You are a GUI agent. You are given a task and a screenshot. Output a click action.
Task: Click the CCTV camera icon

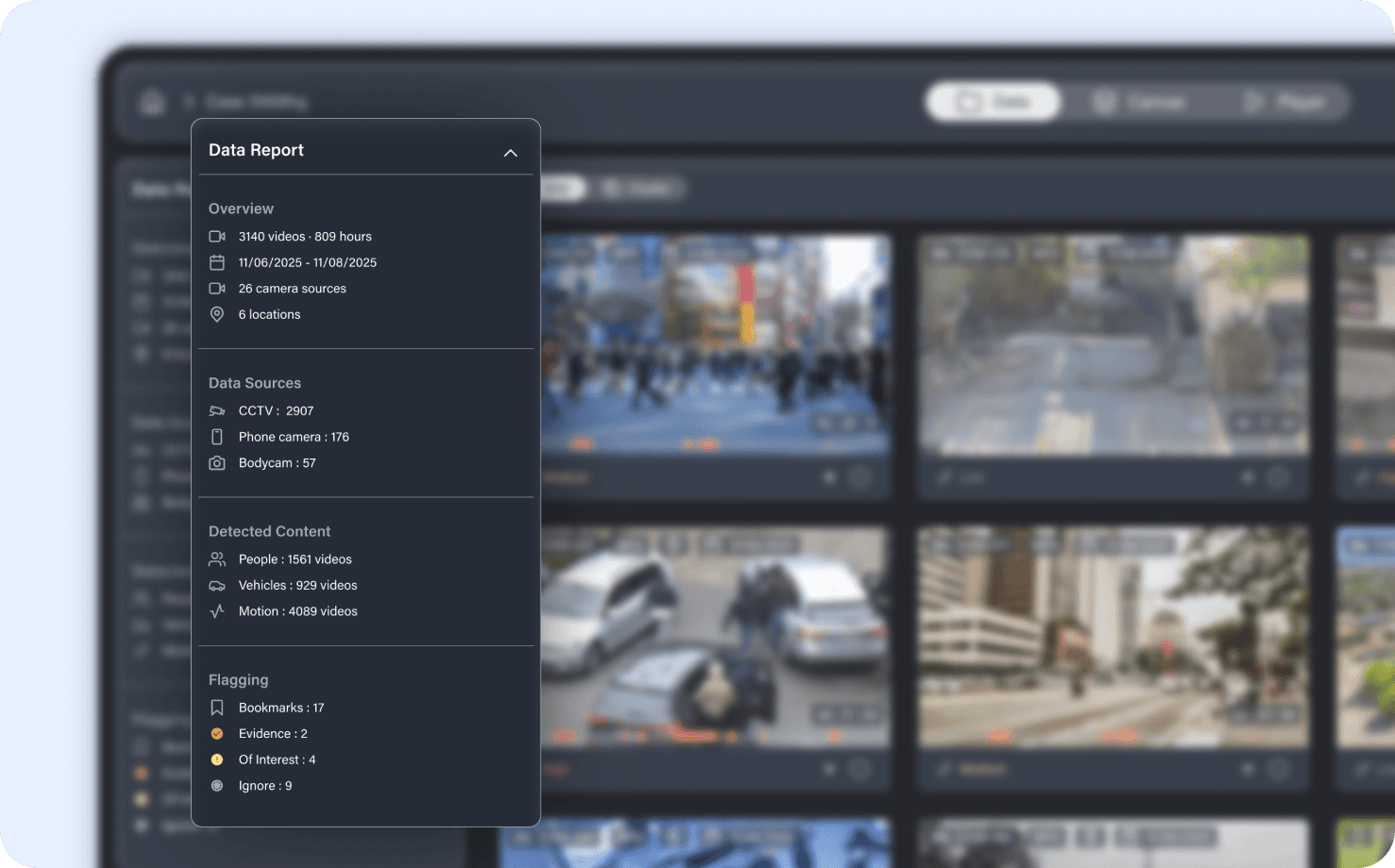point(217,410)
